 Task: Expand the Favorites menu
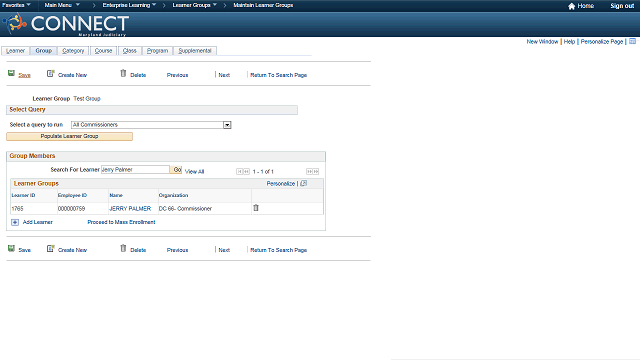click(x=16, y=5)
